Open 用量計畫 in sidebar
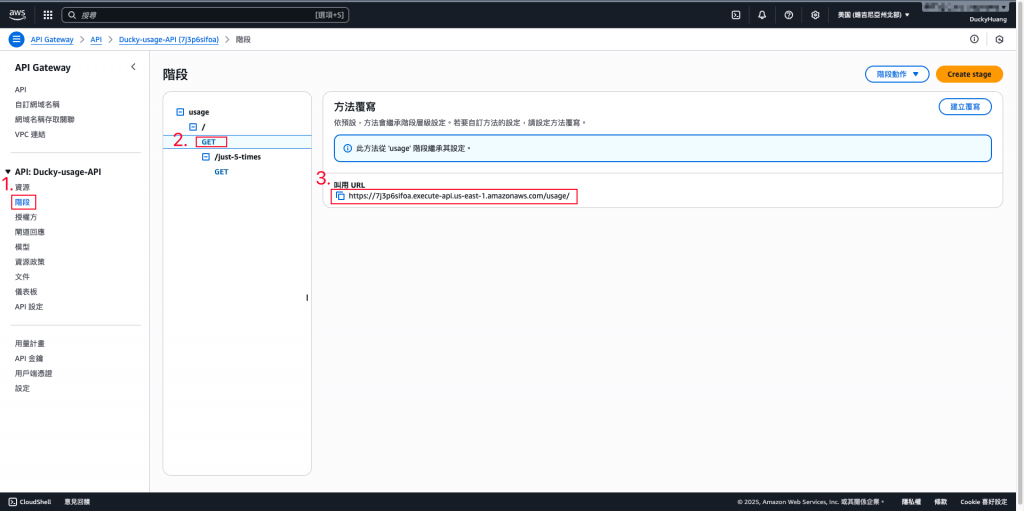The height and width of the screenshot is (511, 1024). (x=29, y=343)
